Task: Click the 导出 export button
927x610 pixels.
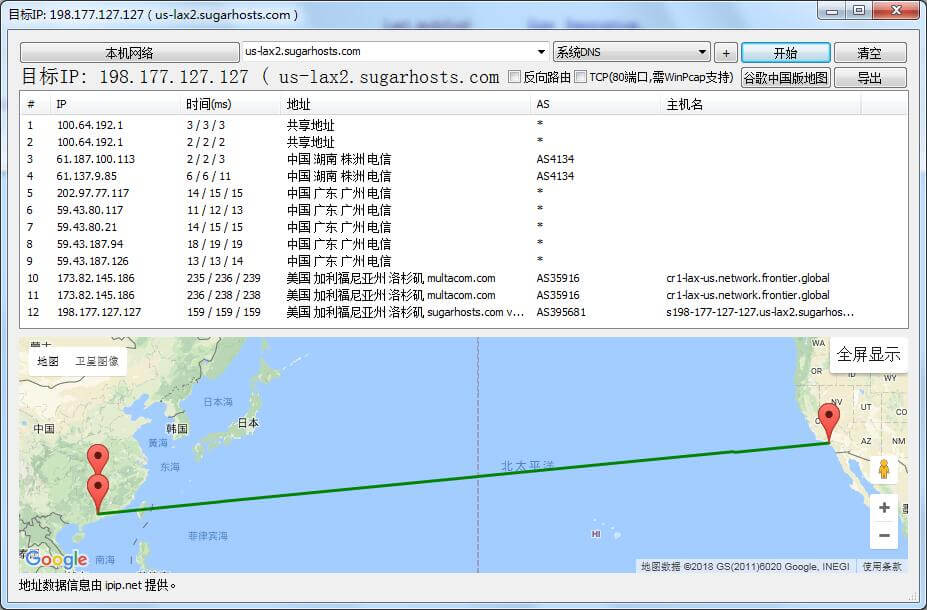Action: pos(869,78)
